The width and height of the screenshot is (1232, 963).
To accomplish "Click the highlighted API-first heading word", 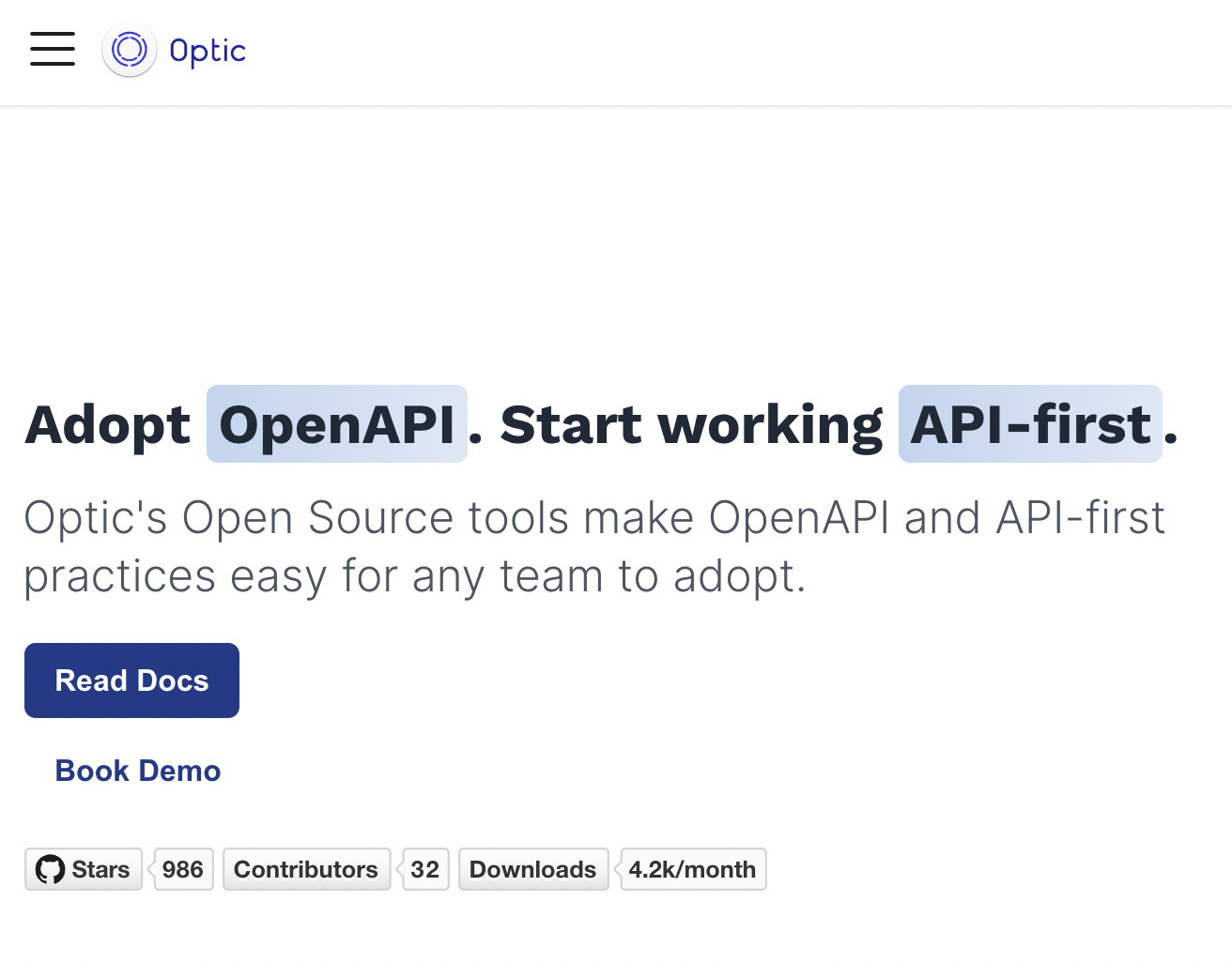I will [1030, 423].
